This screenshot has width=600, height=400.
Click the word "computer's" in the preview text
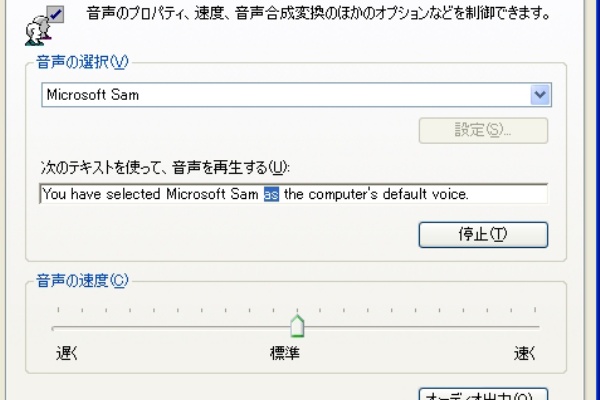(x=343, y=194)
